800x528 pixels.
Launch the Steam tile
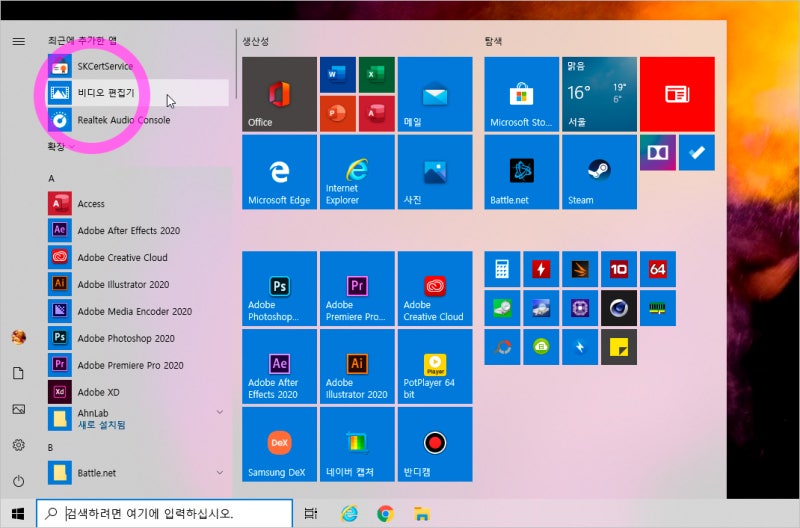pos(599,172)
